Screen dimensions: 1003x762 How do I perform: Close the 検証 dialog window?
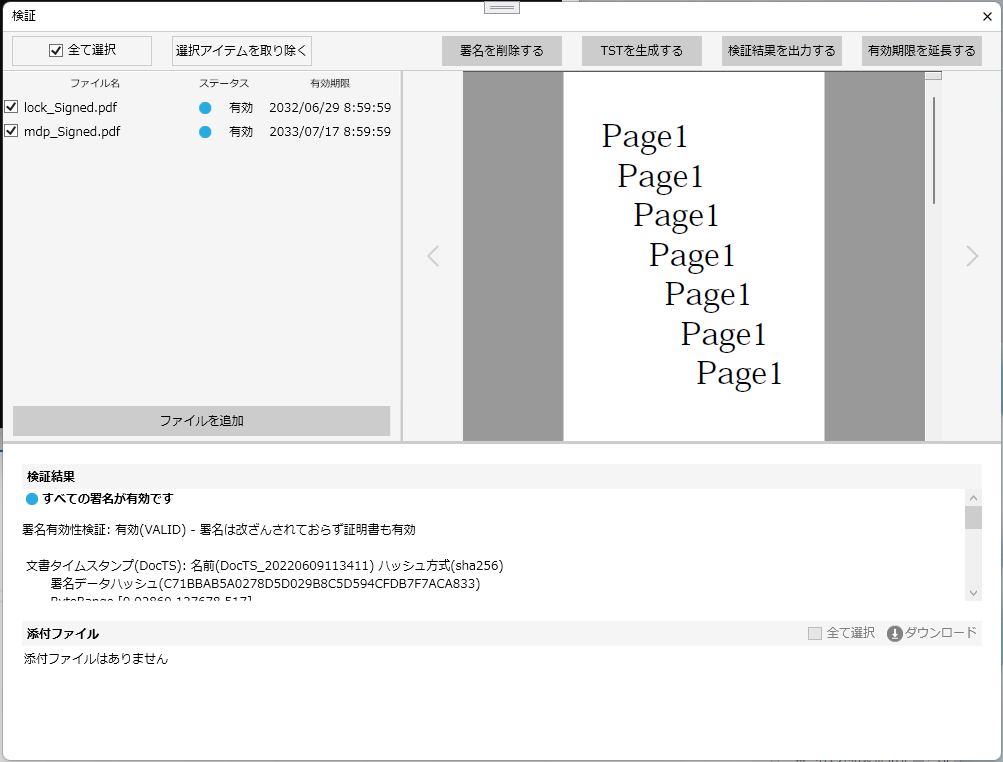point(987,16)
